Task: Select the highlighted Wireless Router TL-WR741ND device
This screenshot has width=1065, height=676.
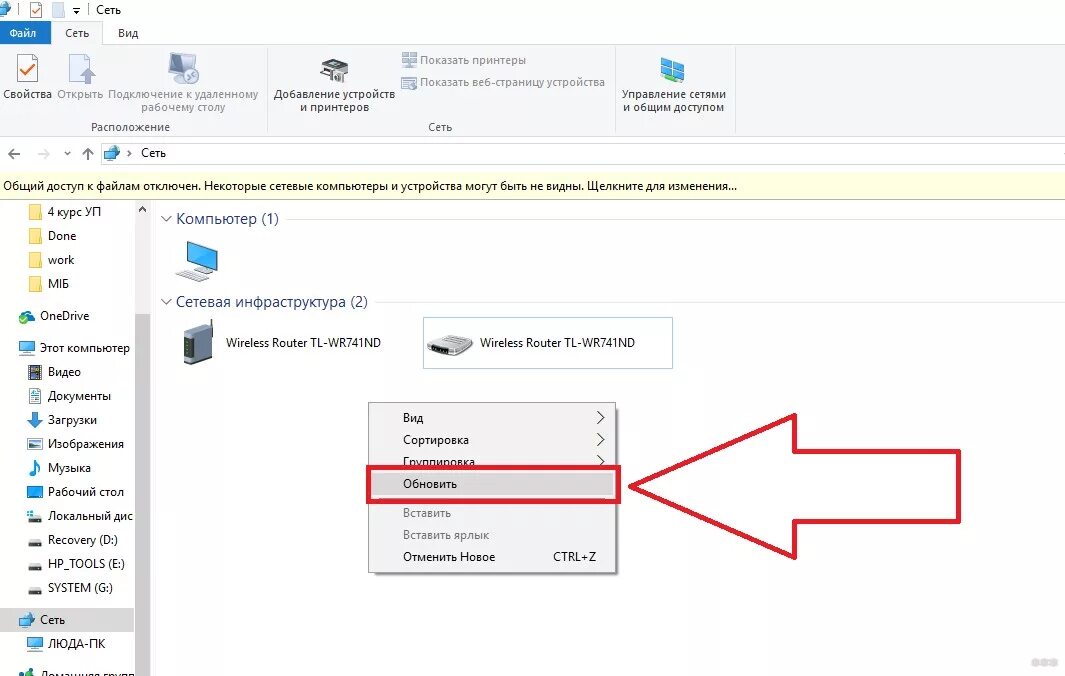Action: pos(547,343)
